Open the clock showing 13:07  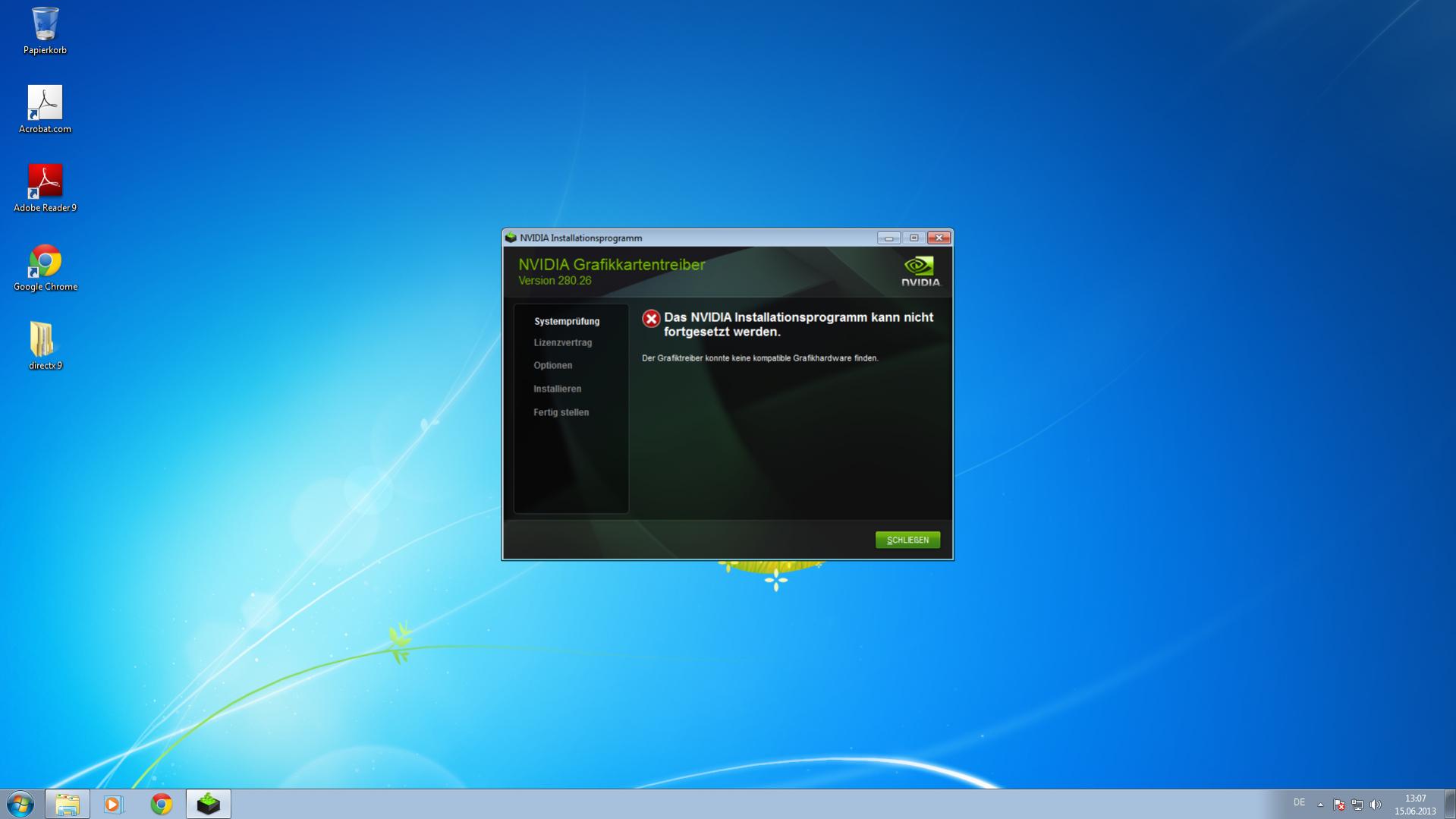1415,805
